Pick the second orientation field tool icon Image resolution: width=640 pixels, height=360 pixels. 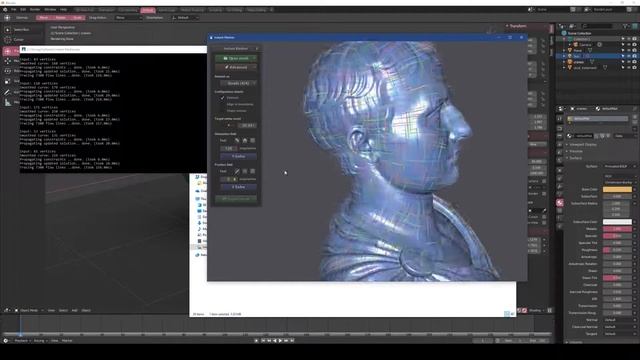pos(245,140)
